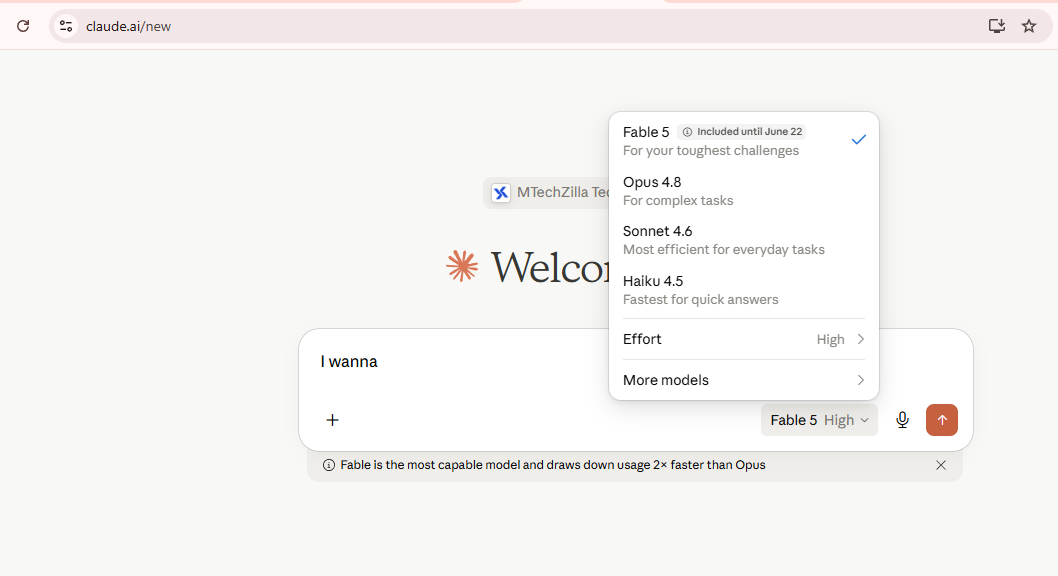Click the 'Included until June 22' badge
The image size is (1058, 576).
click(742, 132)
